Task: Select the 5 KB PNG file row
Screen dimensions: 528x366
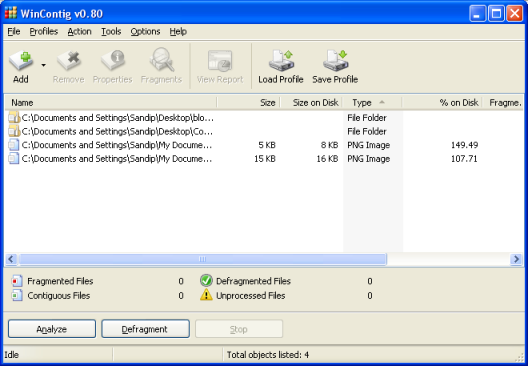Action: coord(264,145)
